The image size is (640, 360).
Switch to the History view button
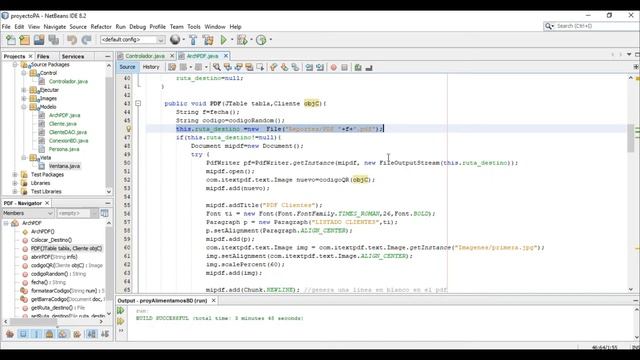pyautogui.click(x=151, y=67)
